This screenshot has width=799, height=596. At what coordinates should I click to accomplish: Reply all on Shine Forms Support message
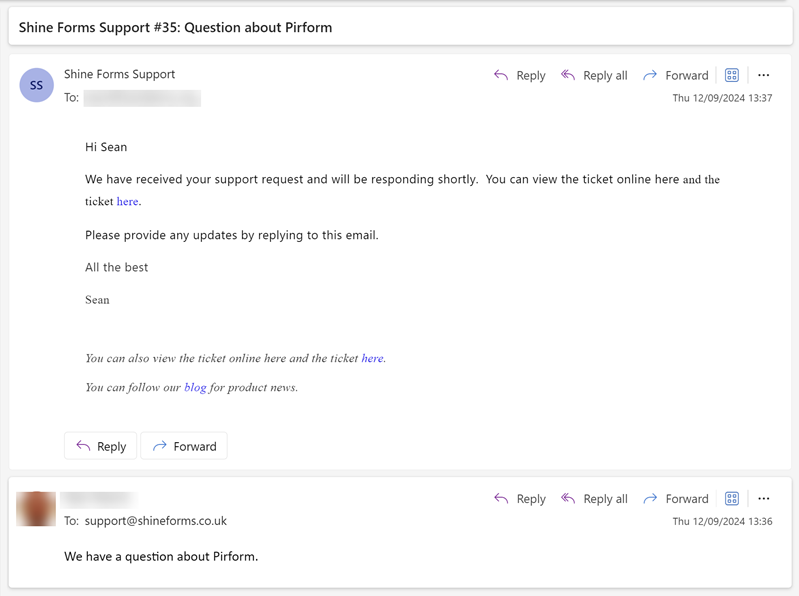[x=594, y=75]
